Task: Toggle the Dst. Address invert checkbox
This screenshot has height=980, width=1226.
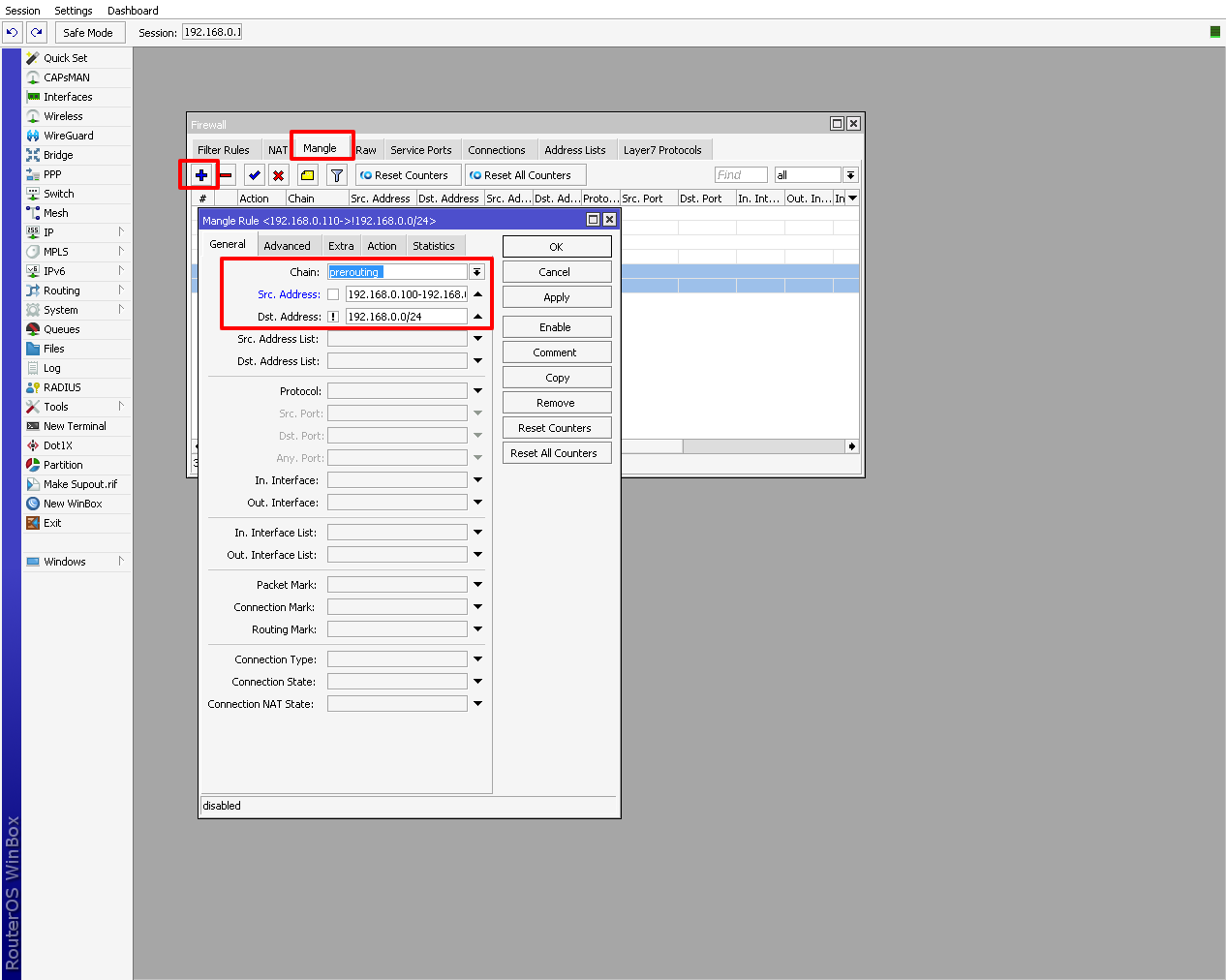Action: [333, 317]
